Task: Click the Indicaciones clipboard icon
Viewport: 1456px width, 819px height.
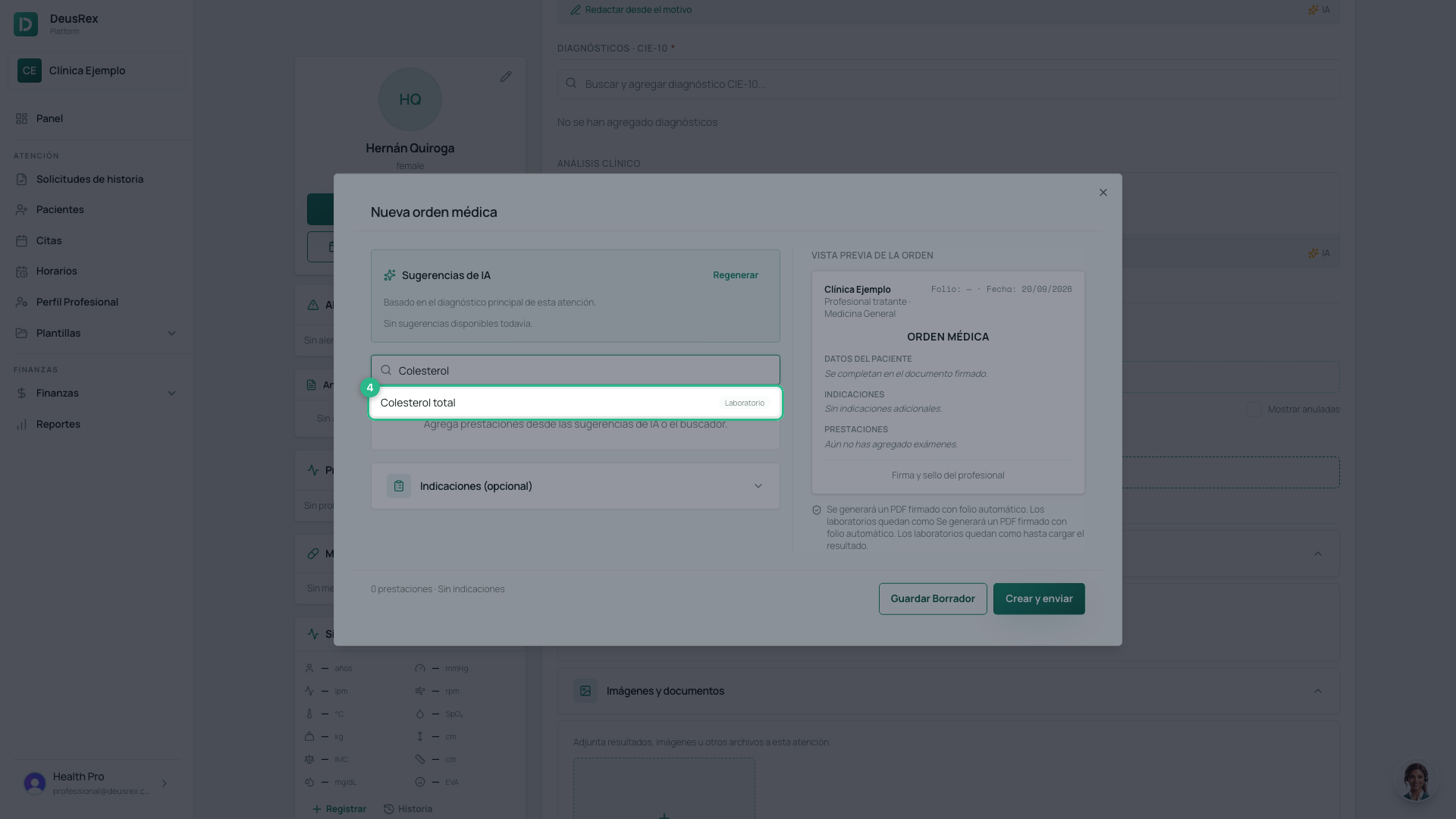Action: [399, 486]
